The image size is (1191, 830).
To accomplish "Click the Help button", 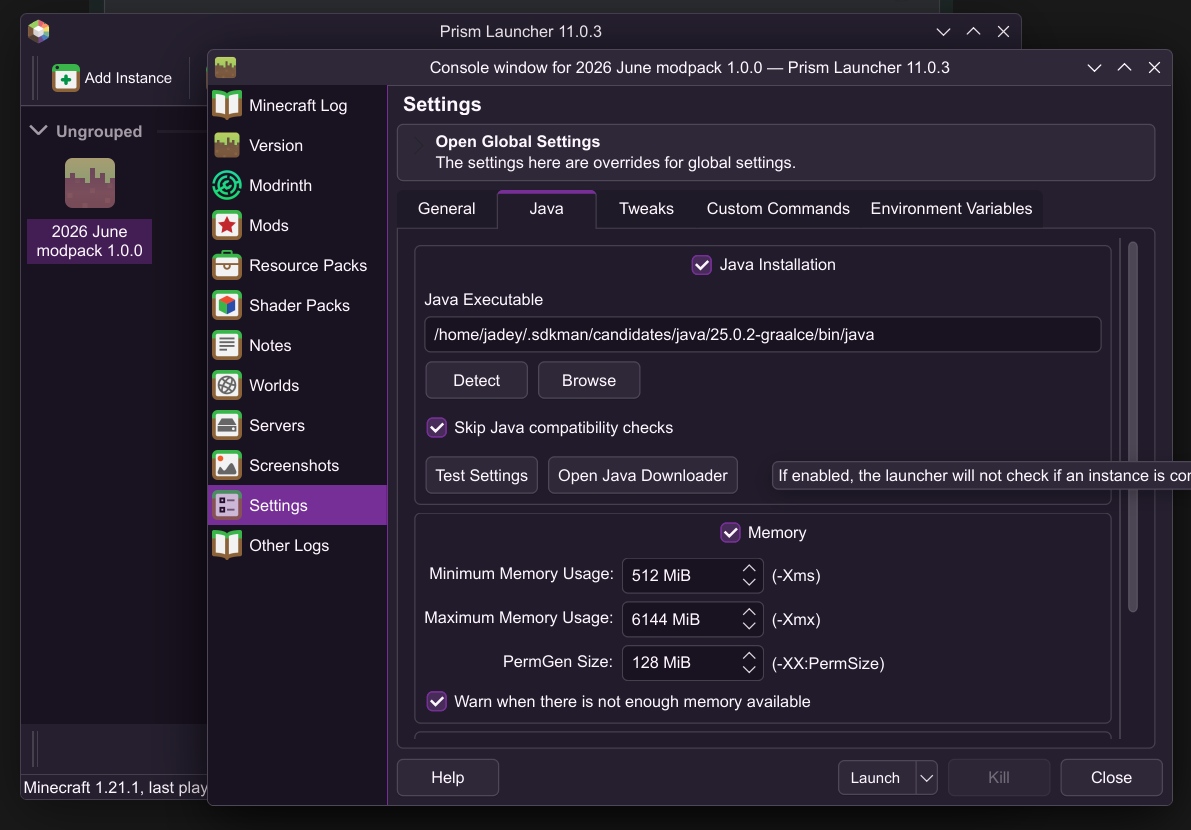I will (447, 778).
